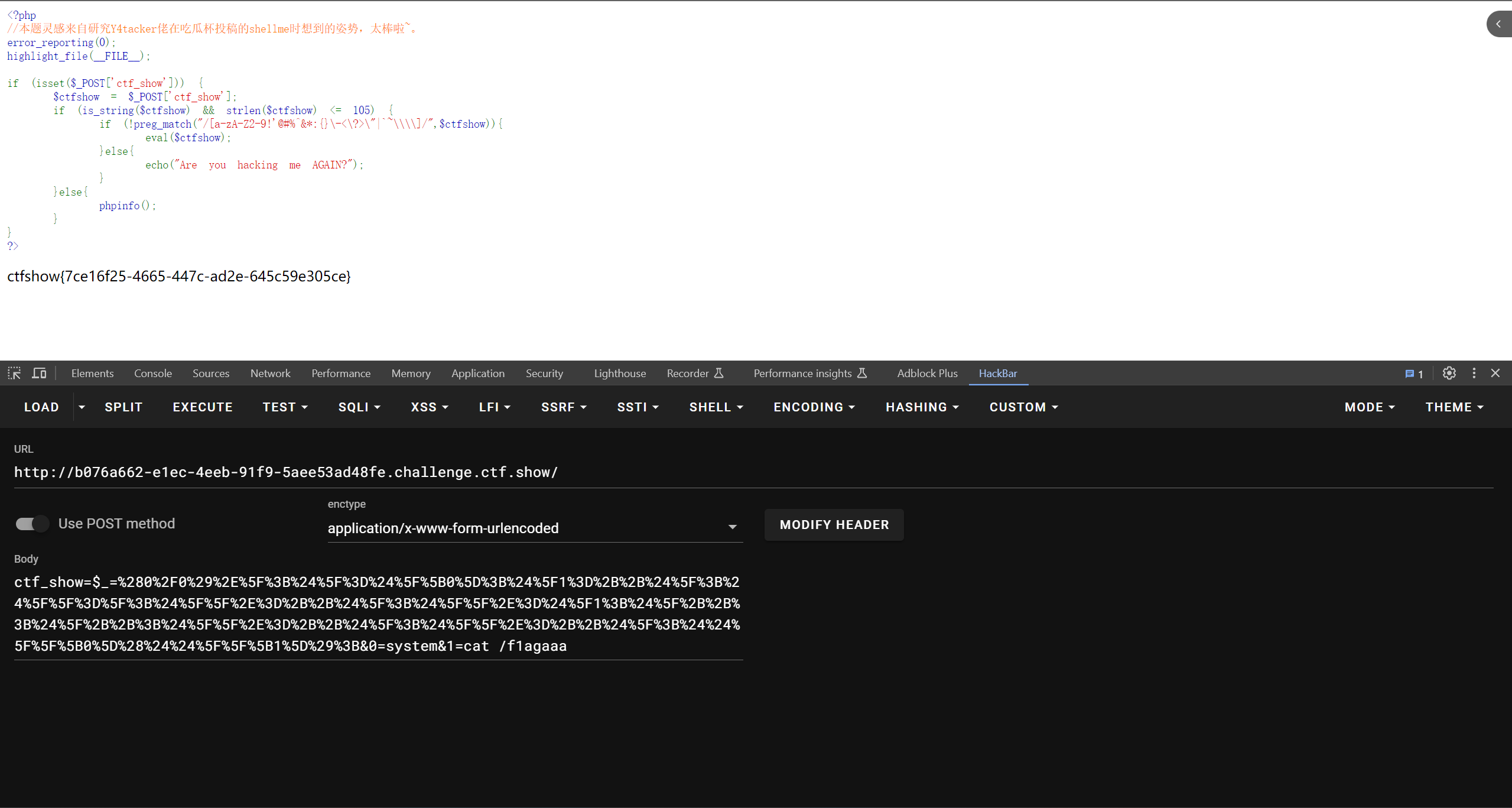The height and width of the screenshot is (808, 1512).
Task: Click the SPLIT button
Action: click(123, 407)
